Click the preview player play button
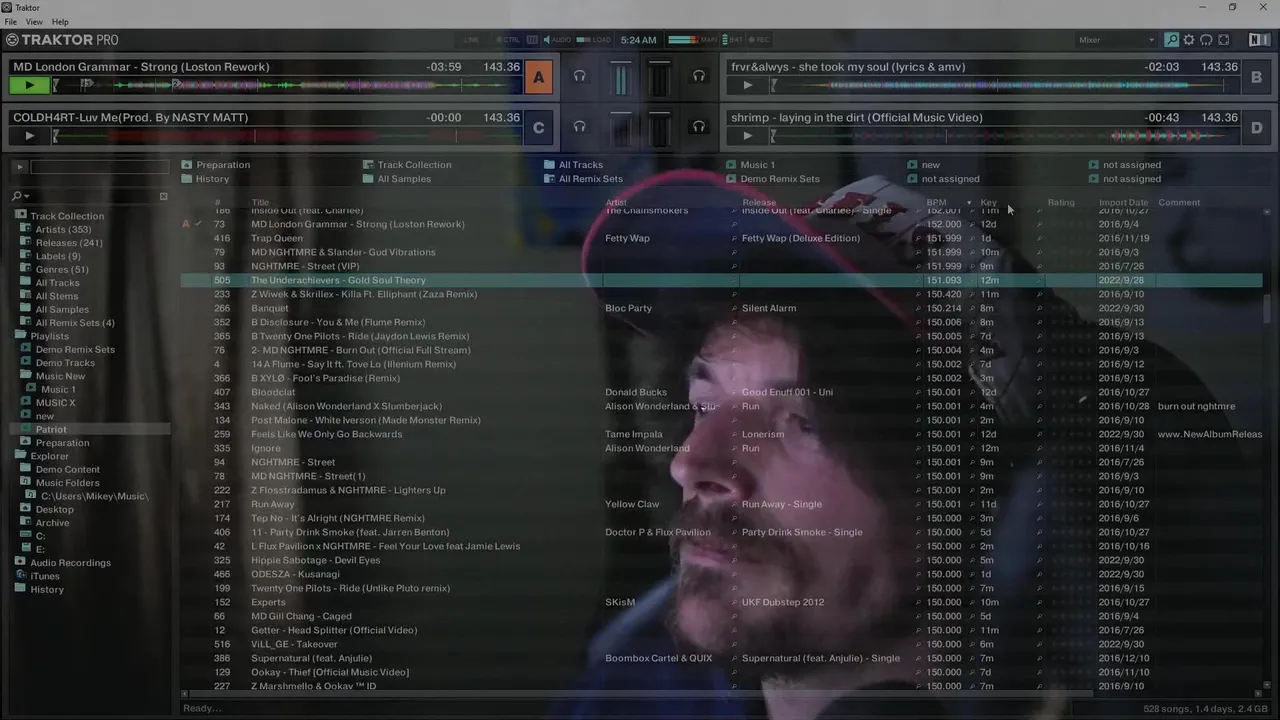Image resolution: width=1280 pixels, height=720 pixels. [x=19, y=167]
